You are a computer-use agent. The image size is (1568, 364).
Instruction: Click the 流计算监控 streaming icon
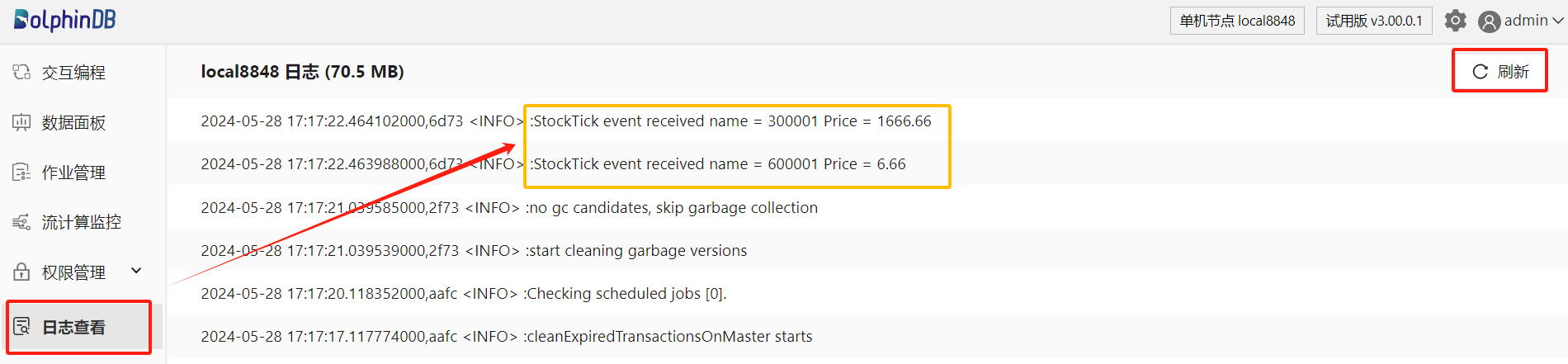(21, 222)
